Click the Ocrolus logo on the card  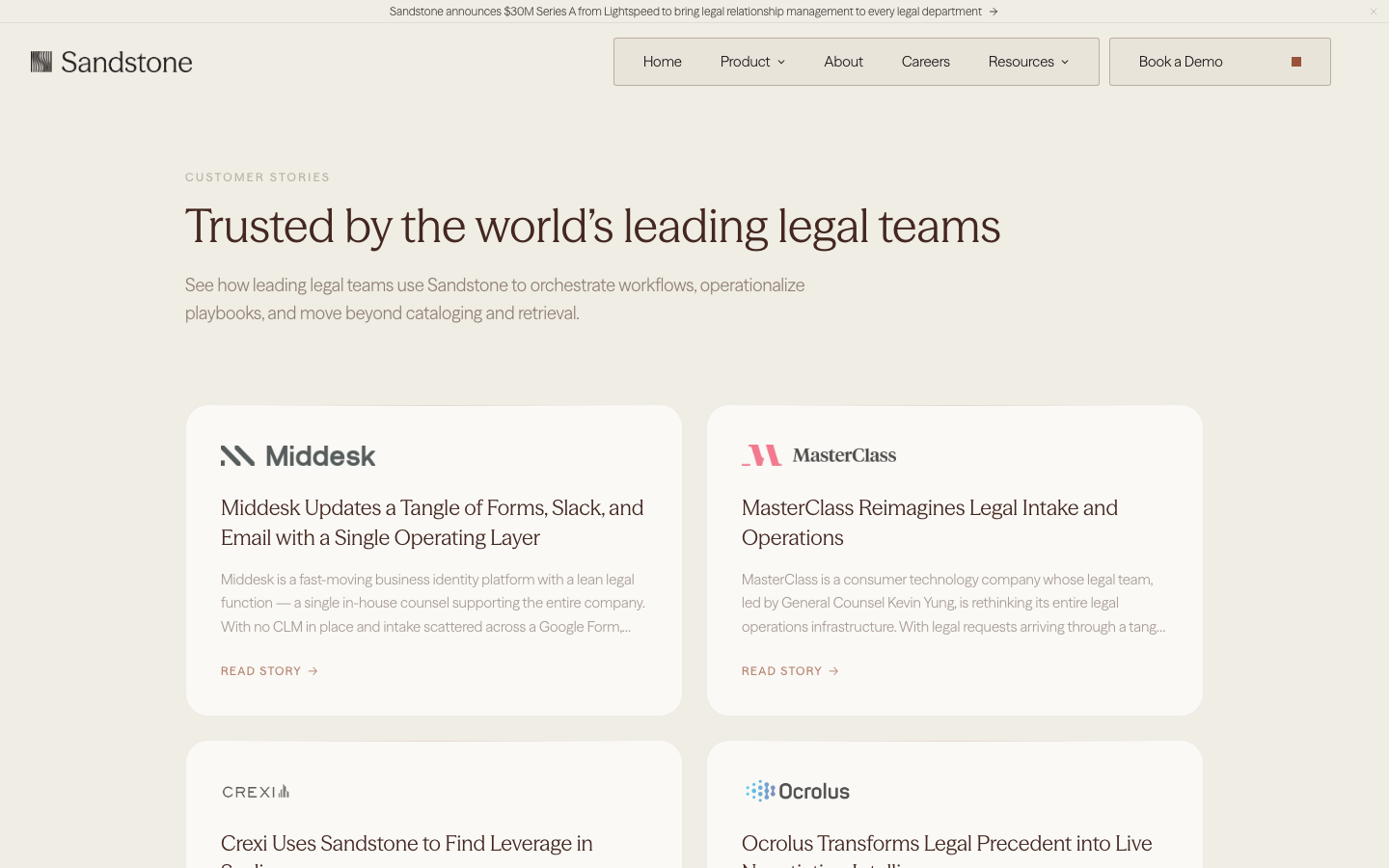(x=798, y=791)
